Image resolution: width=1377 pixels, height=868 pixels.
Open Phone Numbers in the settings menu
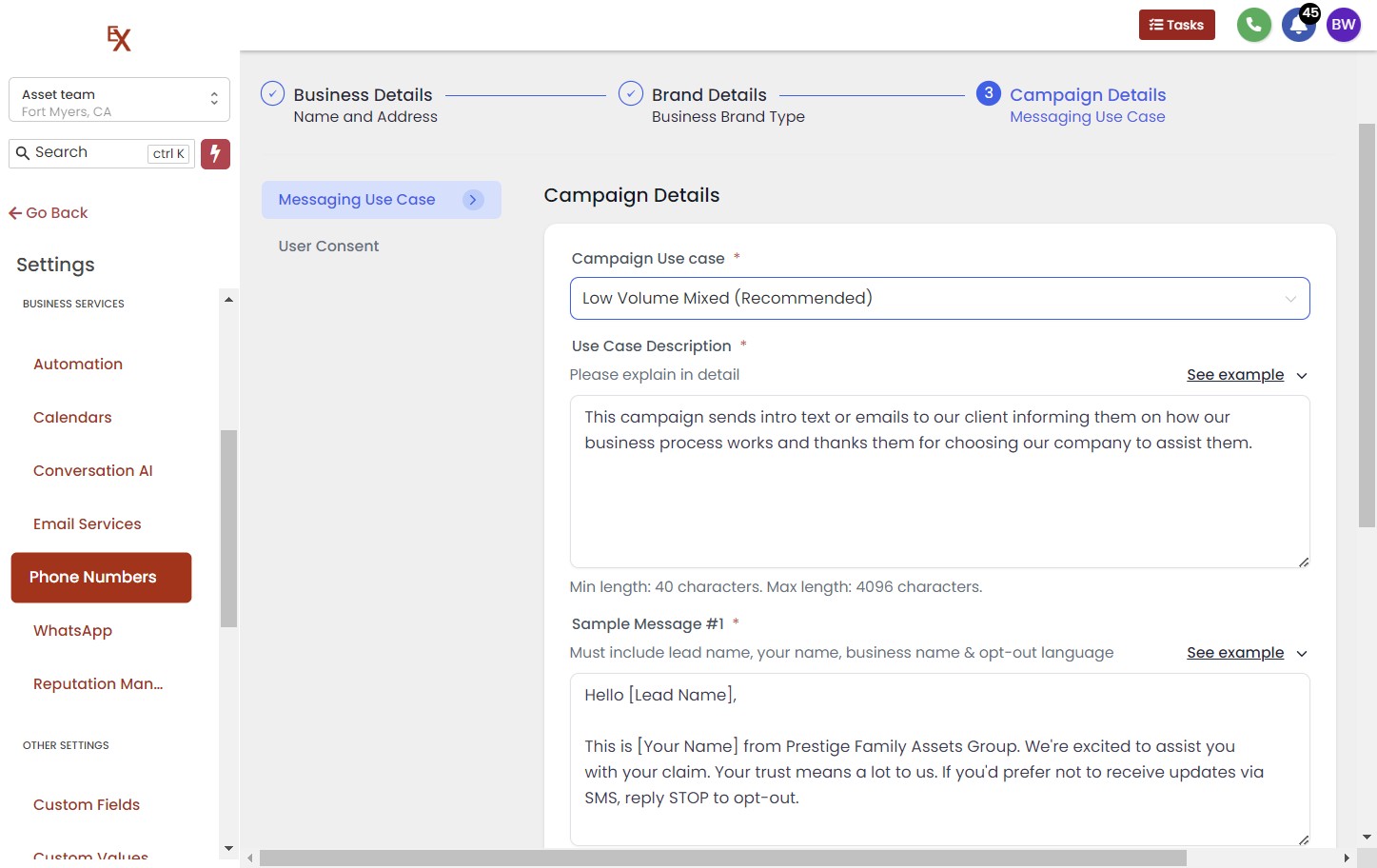point(101,578)
